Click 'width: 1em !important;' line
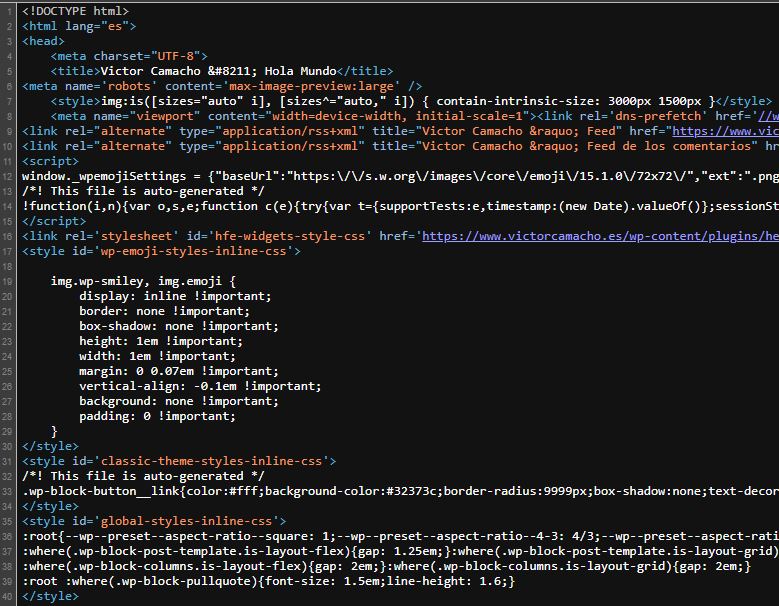 coord(157,356)
